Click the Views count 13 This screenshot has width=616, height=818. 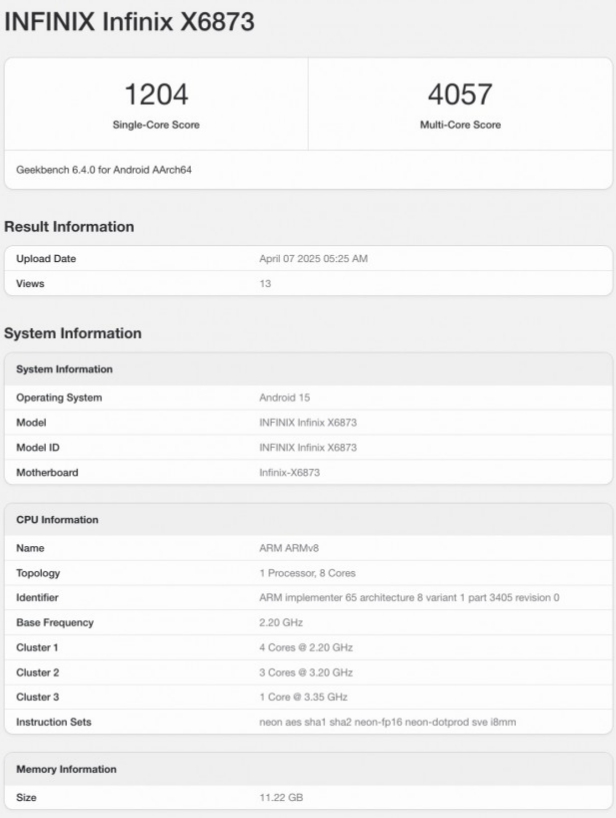point(265,284)
